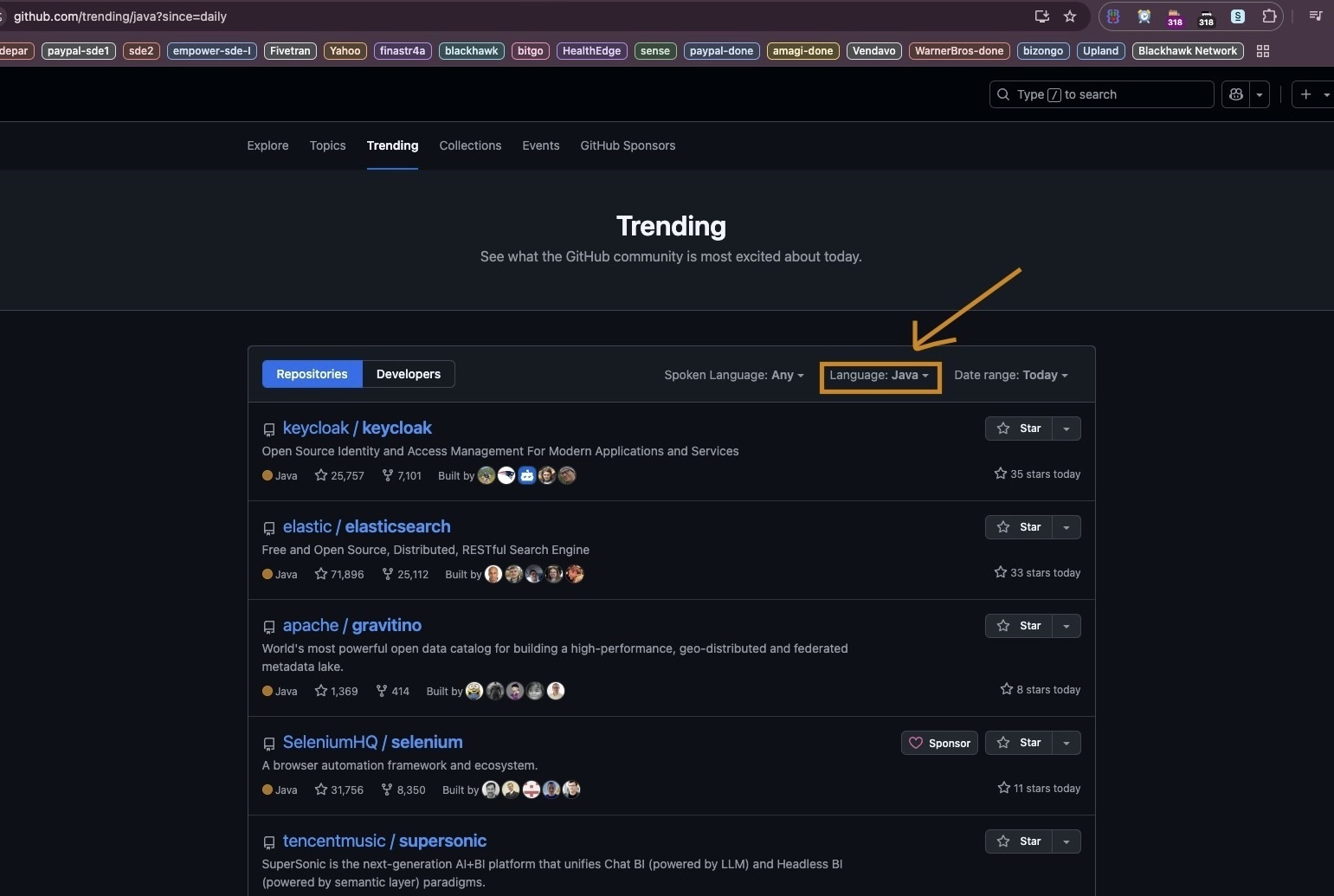Star the tencentmusic supersonic repository
The width and height of the screenshot is (1334, 896).
[x=1019, y=841]
